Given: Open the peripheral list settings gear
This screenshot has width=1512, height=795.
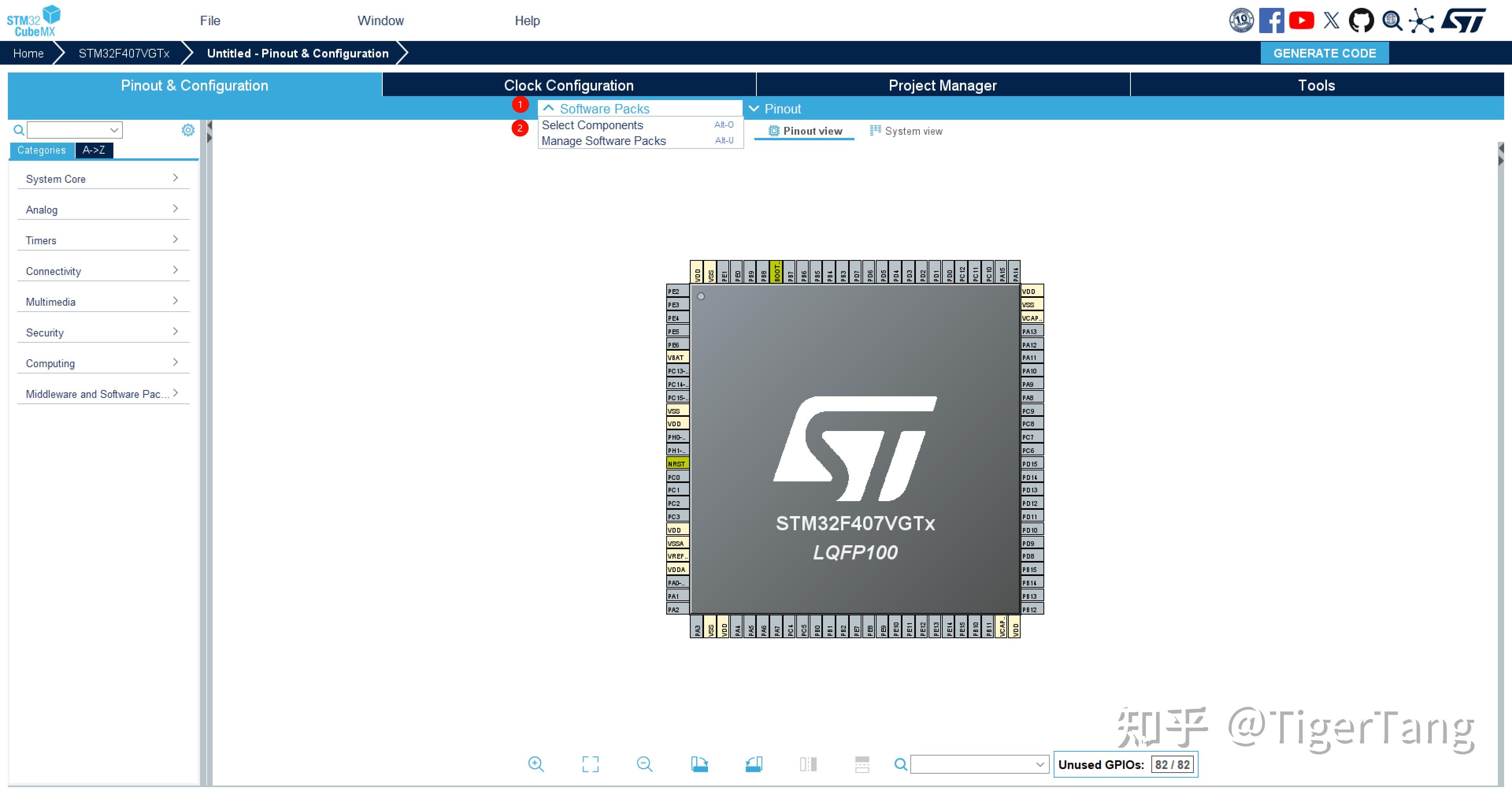Looking at the screenshot, I should 187,130.
